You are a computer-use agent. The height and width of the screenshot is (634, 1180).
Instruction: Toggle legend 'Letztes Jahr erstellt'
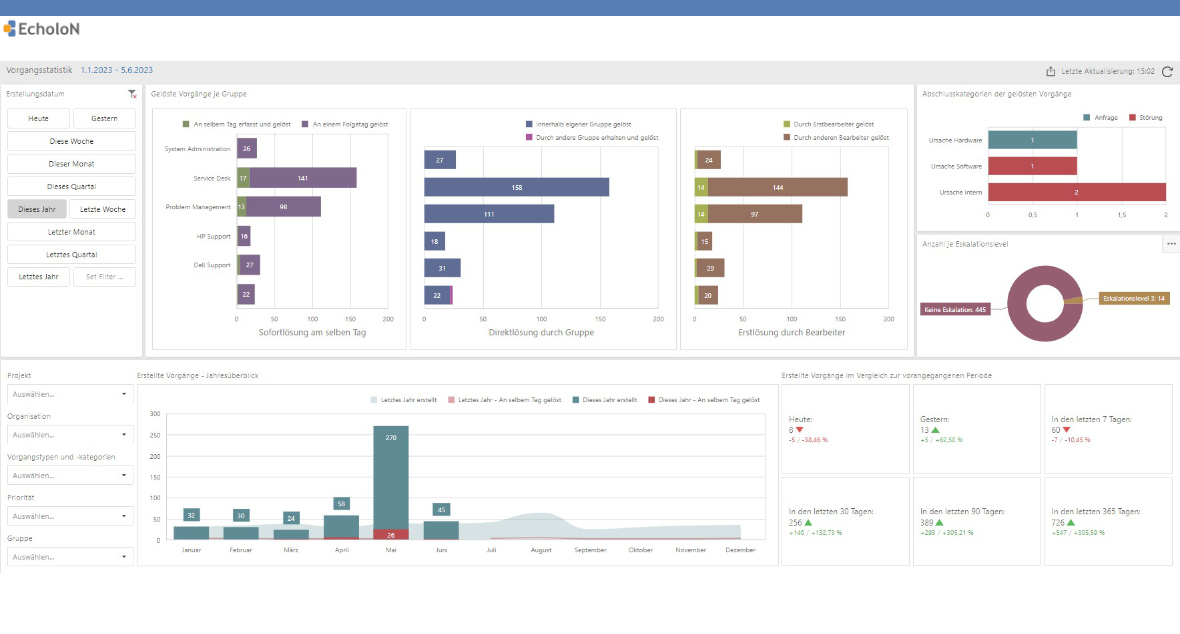coord(403,400)
